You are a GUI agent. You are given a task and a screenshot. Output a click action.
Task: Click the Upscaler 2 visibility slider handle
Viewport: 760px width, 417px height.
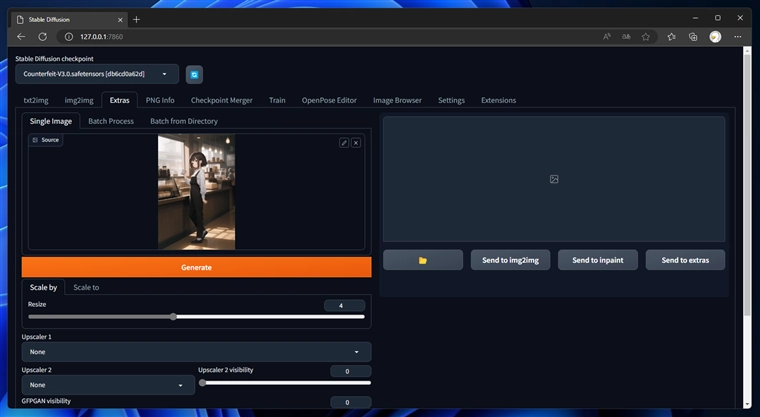203,383
